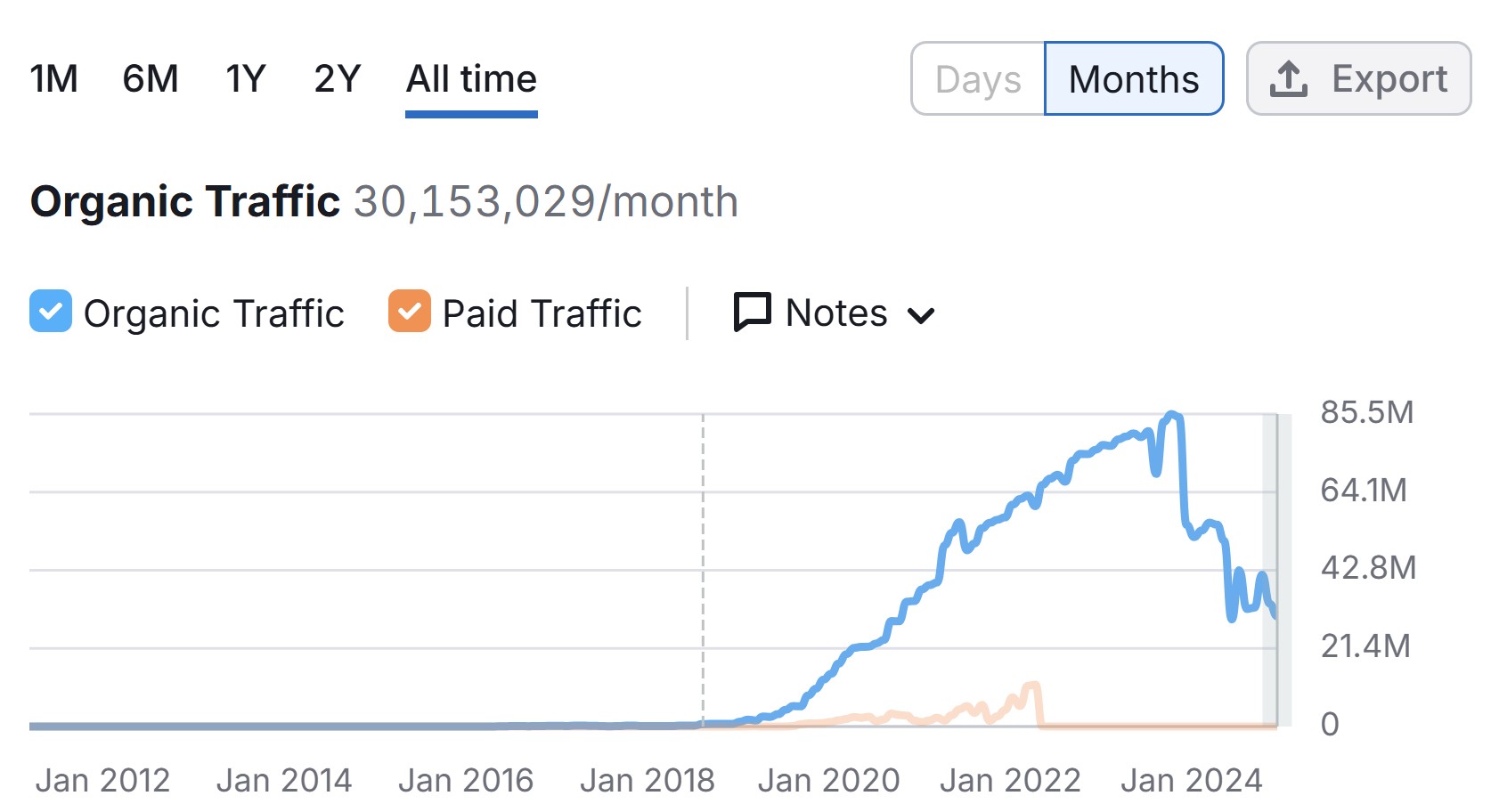This screenshot has height=812, width=1491.
Task: Click the Notes speech bubble icon
Action: tap(752, 313)
